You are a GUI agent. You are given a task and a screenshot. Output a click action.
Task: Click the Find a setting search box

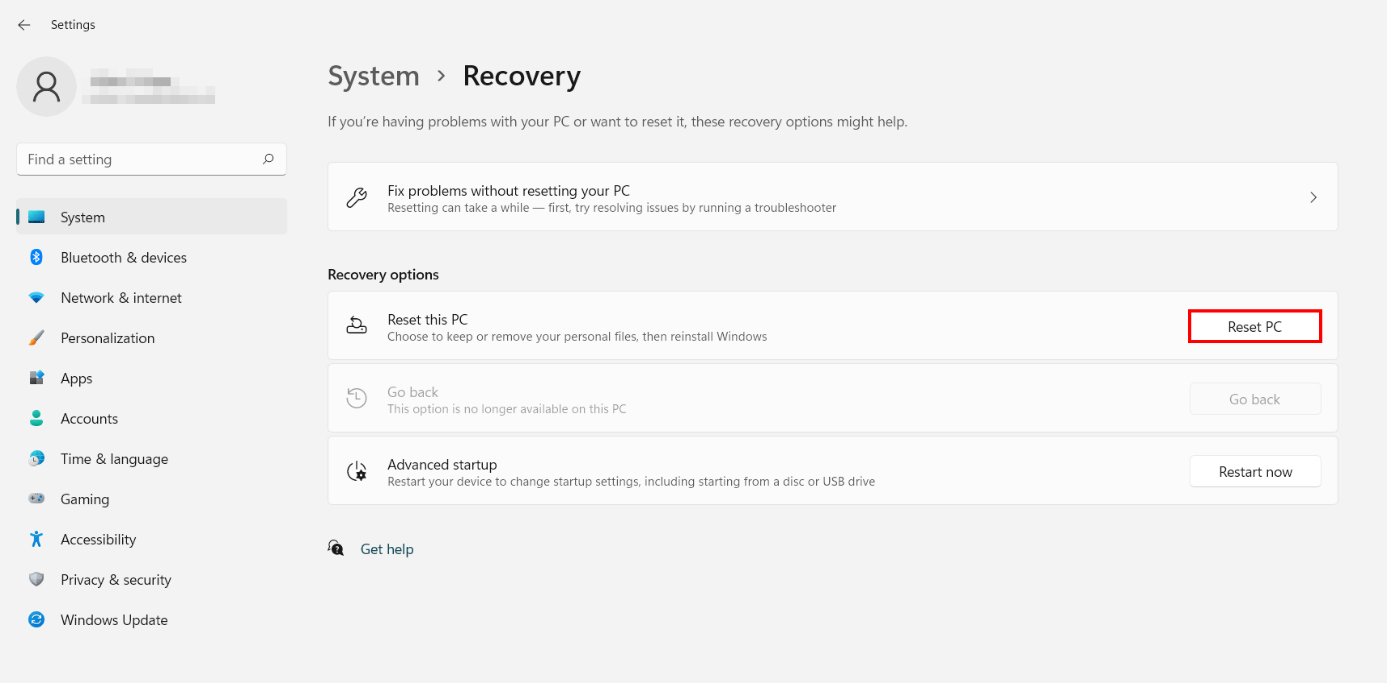(152, 159)
